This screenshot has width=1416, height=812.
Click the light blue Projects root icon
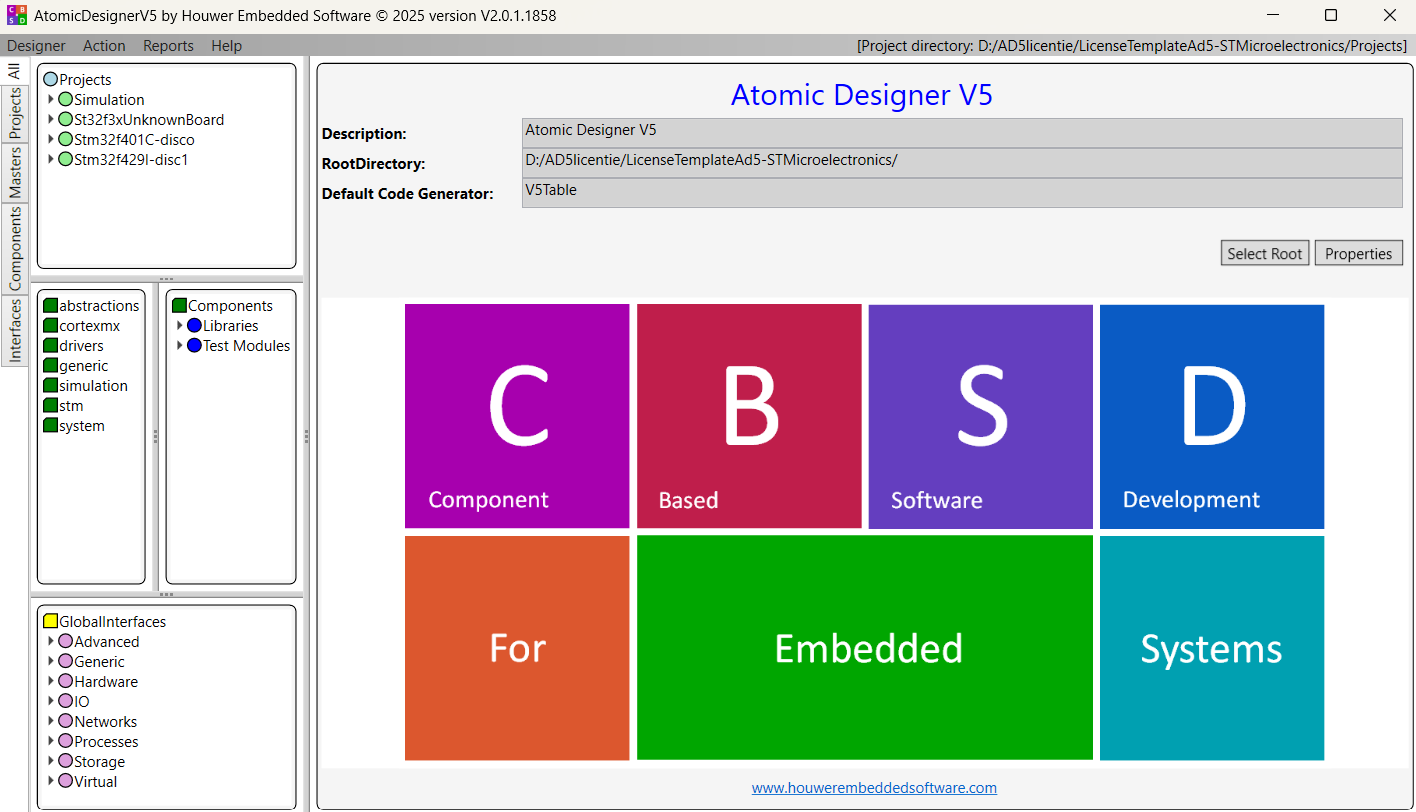[x=51, y=80]
